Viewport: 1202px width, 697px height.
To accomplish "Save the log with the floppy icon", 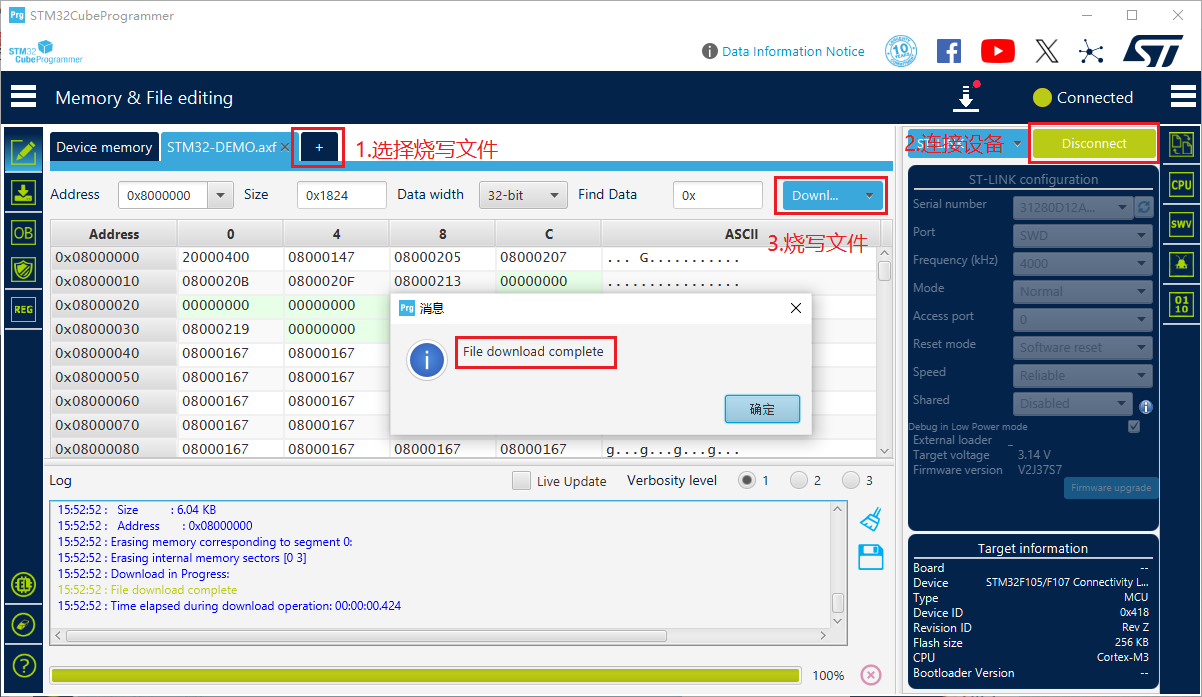I will [x=871, y=558].
